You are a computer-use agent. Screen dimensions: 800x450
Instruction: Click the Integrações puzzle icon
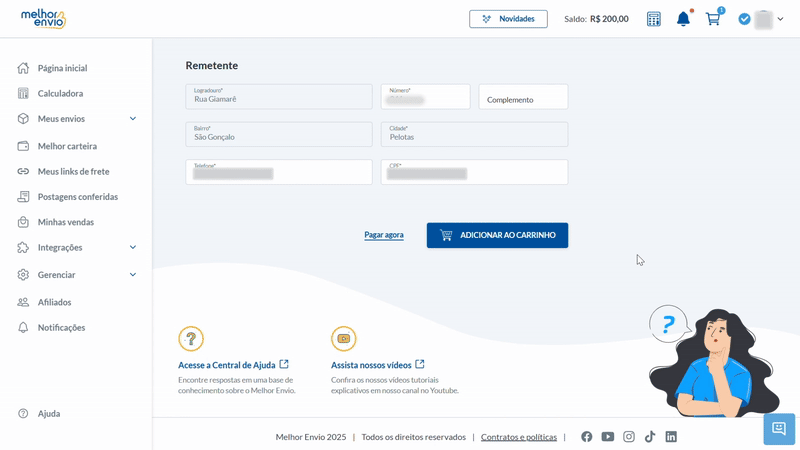23,247
